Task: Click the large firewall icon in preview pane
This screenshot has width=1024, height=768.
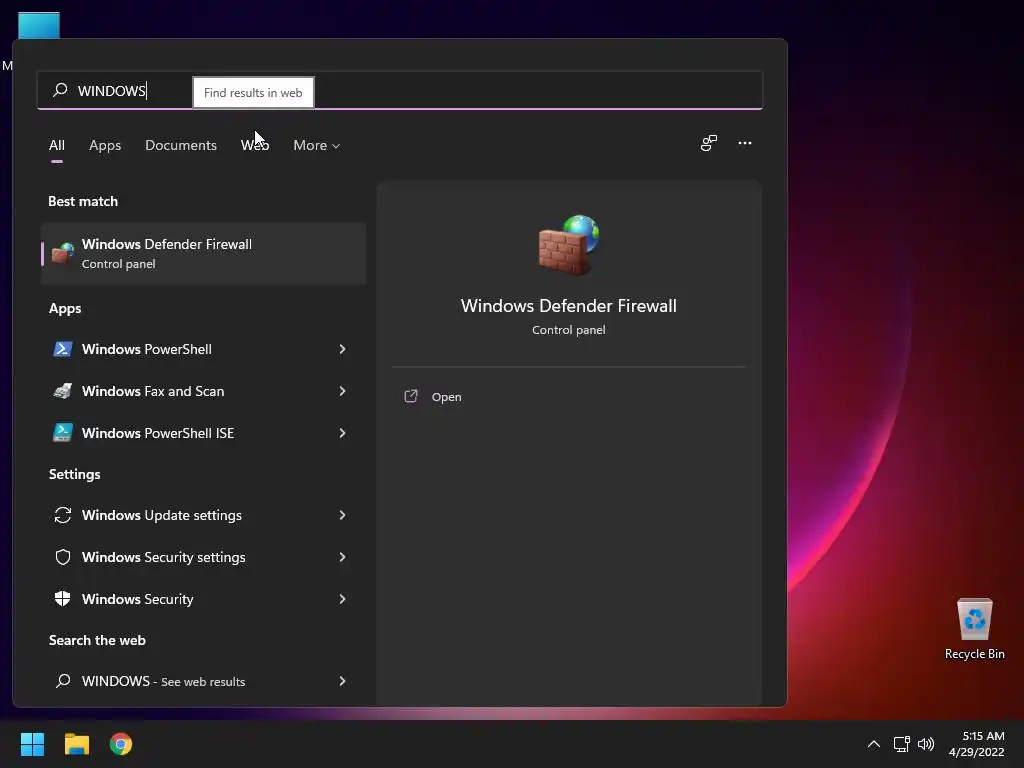Action: [x=568, y=246]
